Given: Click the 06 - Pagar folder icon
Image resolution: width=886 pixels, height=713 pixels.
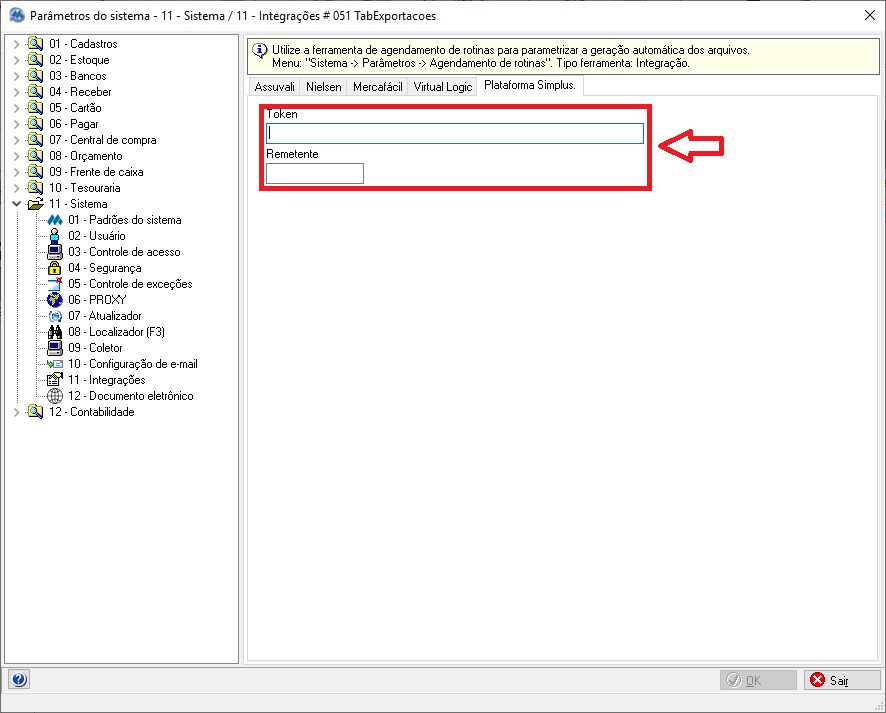Looking at the screenshot, I should point(35,124).
